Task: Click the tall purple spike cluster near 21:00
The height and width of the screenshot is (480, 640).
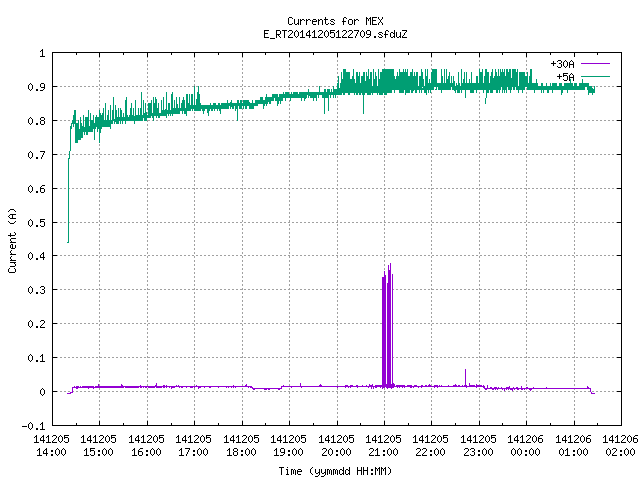Action: point(388,325)
